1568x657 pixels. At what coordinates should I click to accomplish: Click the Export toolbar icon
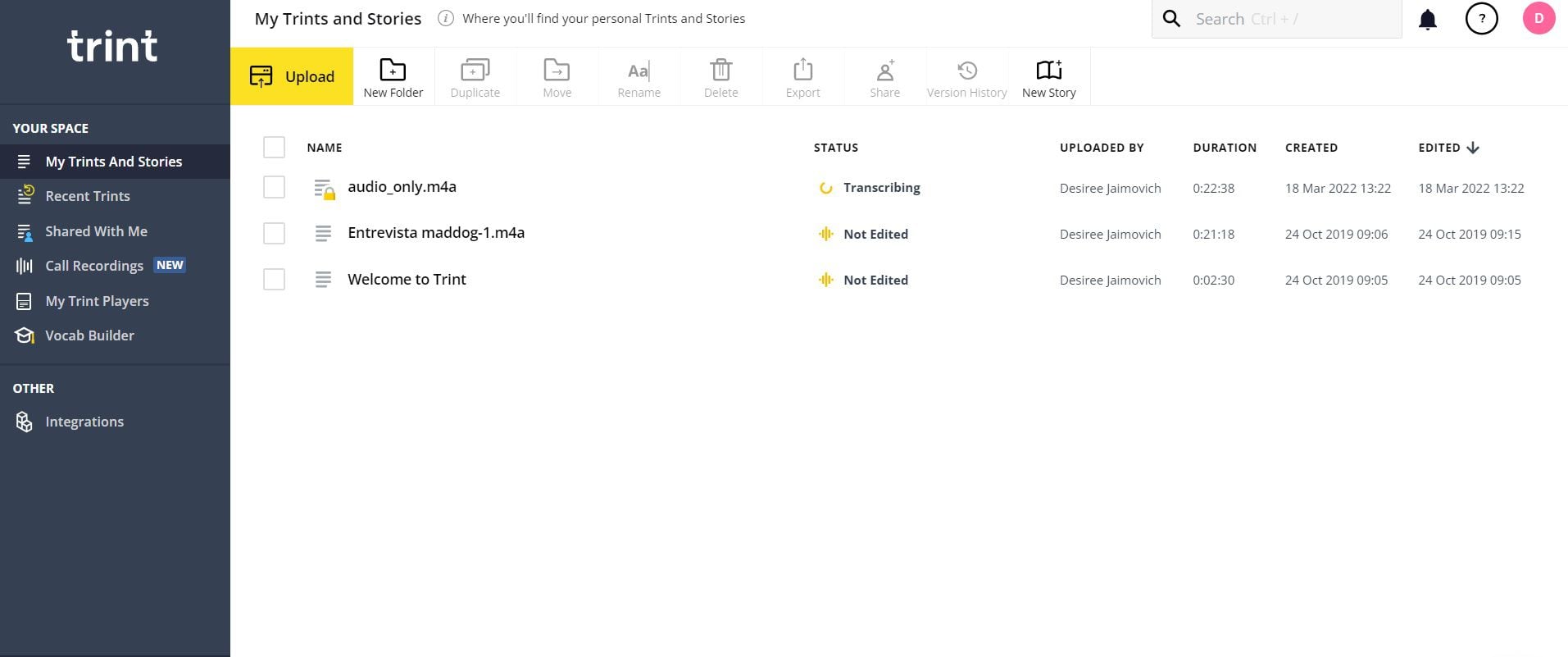(x=802, y=78)
